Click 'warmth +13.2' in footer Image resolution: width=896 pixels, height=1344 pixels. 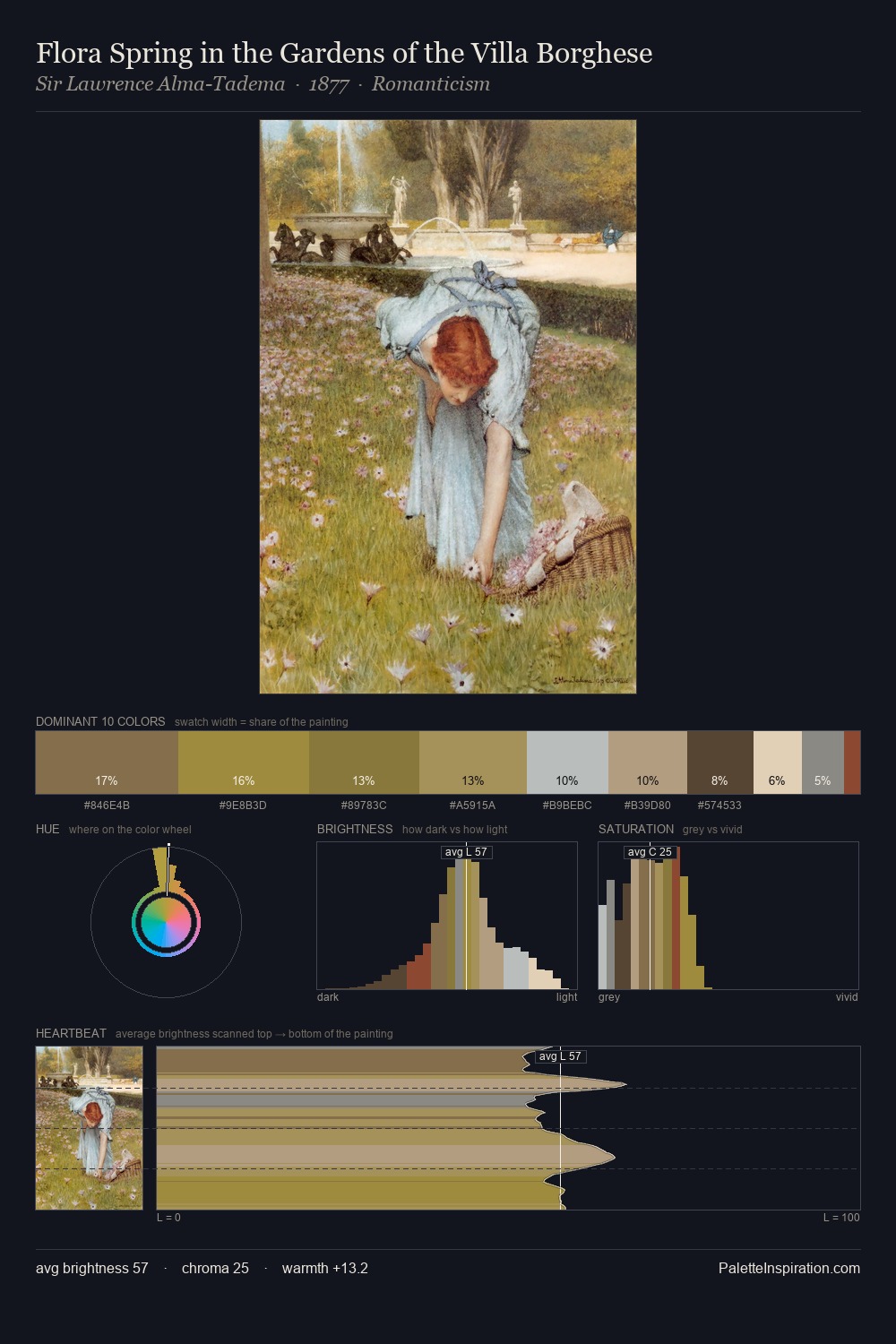(x=325, y=1268)
